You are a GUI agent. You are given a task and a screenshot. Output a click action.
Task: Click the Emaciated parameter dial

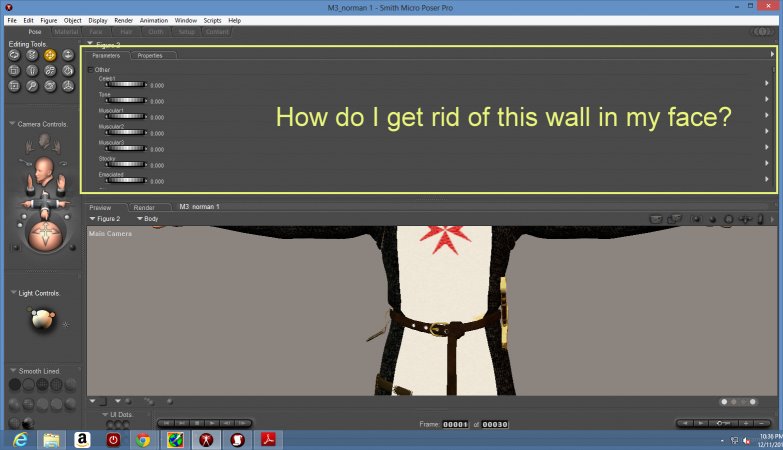click(x=126, y=180)
